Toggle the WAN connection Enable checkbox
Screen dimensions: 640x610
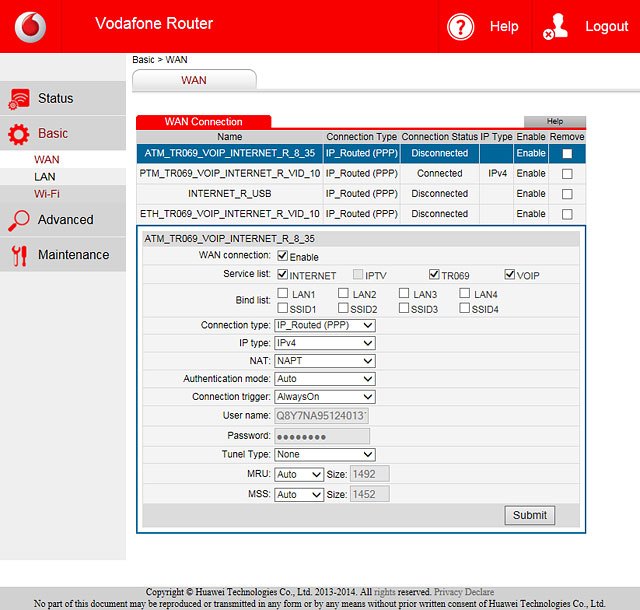[282, 256]
